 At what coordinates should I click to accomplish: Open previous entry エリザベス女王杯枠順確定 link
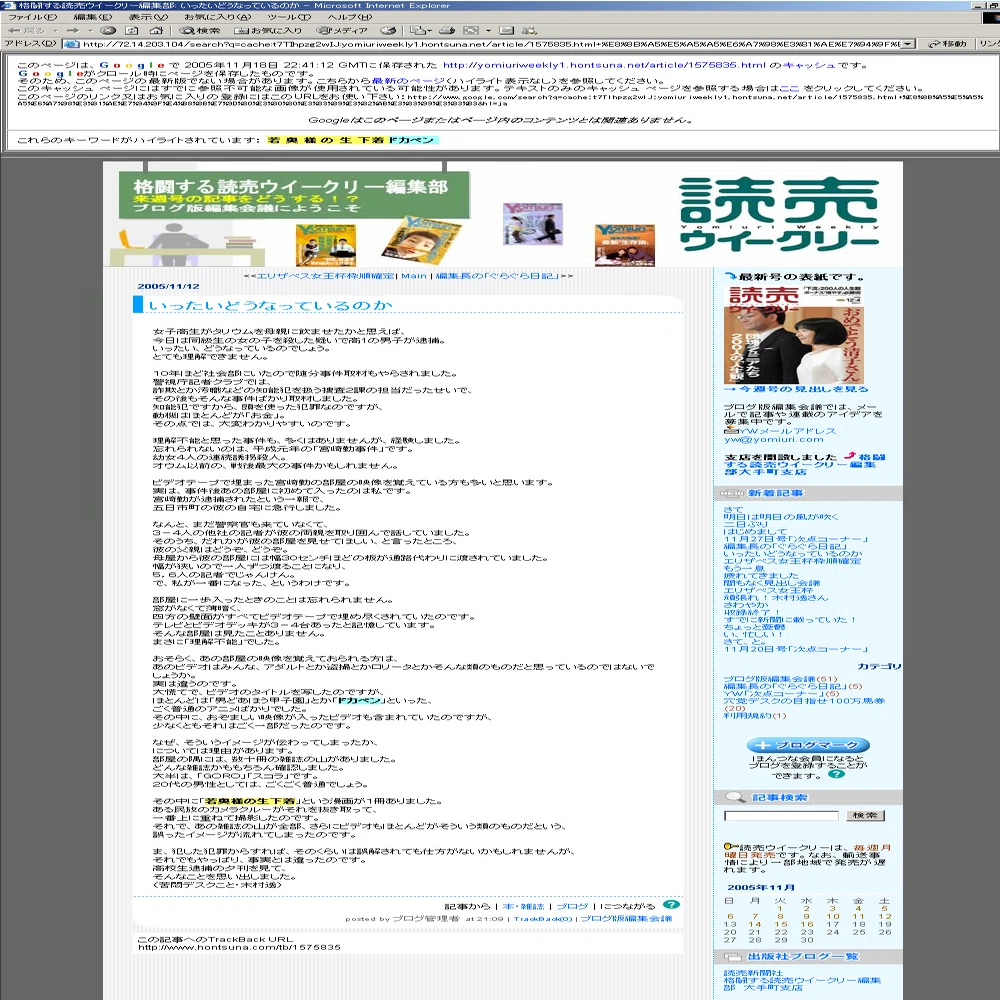click(325, 276)
